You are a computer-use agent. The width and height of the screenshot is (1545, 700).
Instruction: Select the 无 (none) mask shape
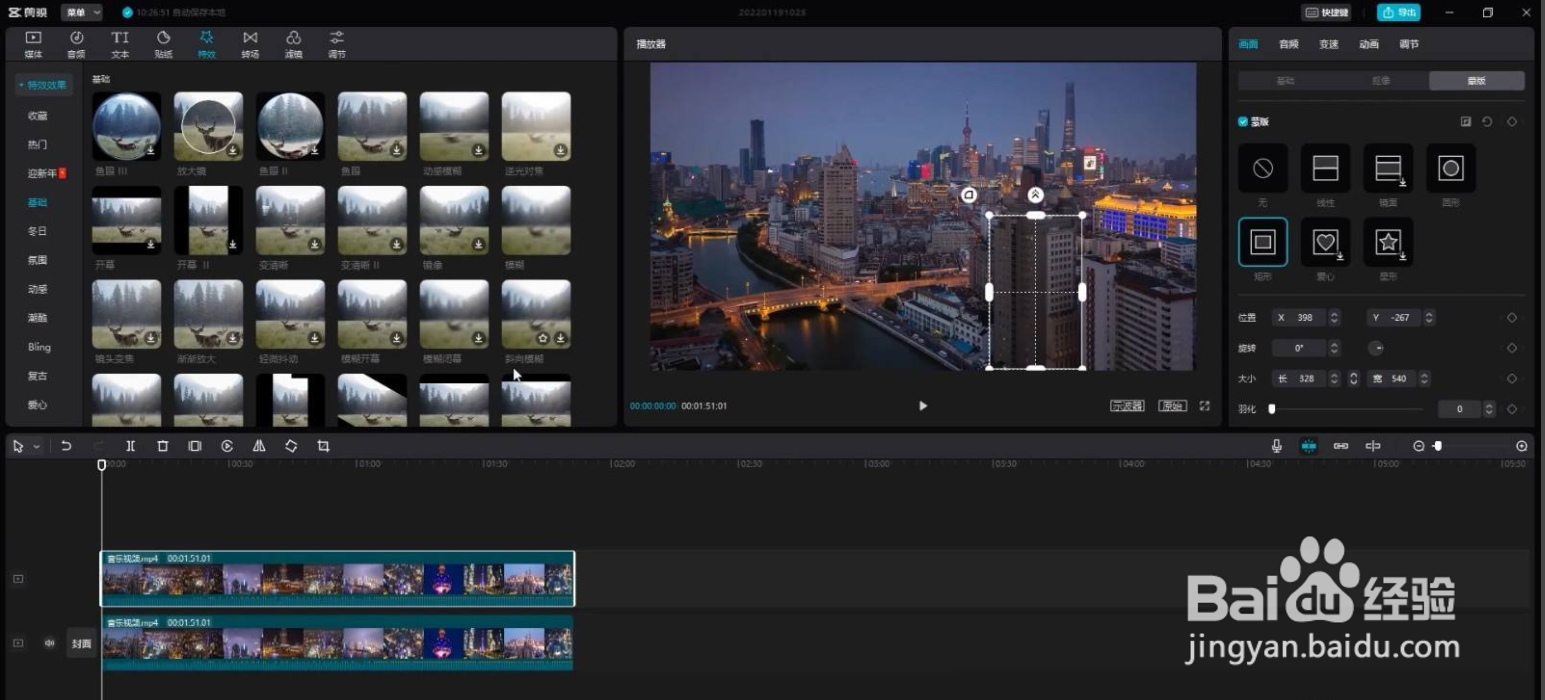click(1263, 168)
